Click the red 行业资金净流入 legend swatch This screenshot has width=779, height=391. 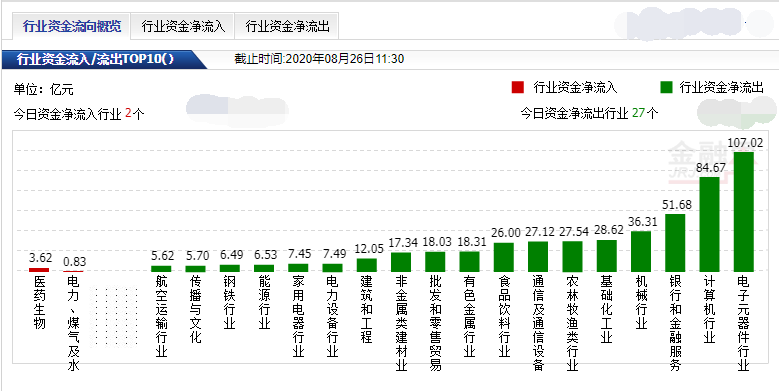[518, 88]
